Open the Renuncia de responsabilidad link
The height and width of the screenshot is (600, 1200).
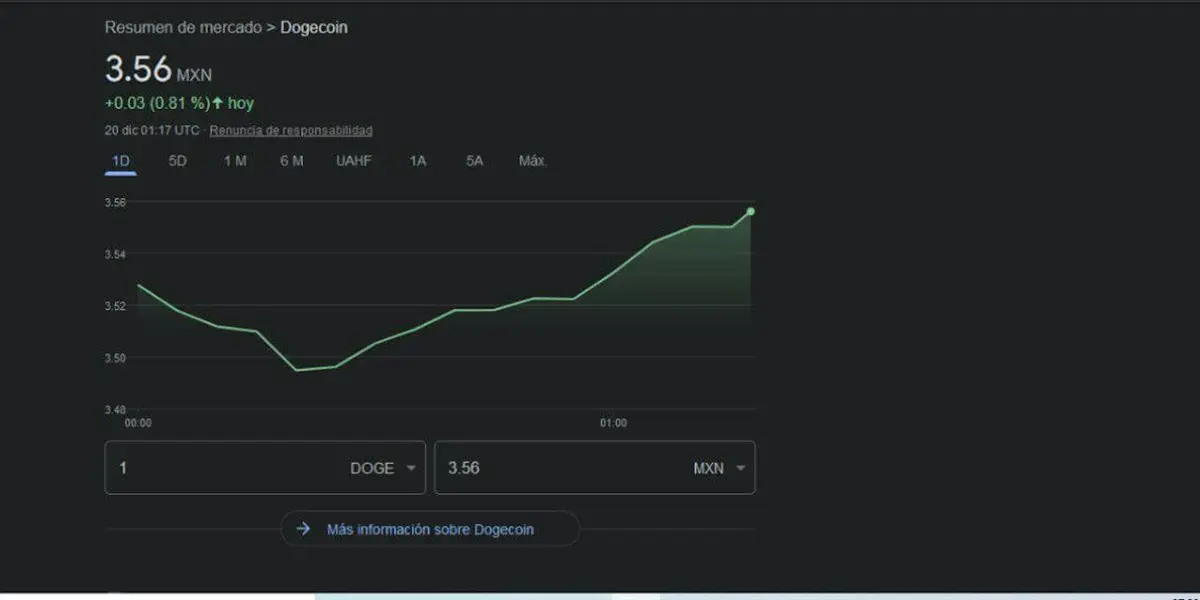click(x=290, y=131)
